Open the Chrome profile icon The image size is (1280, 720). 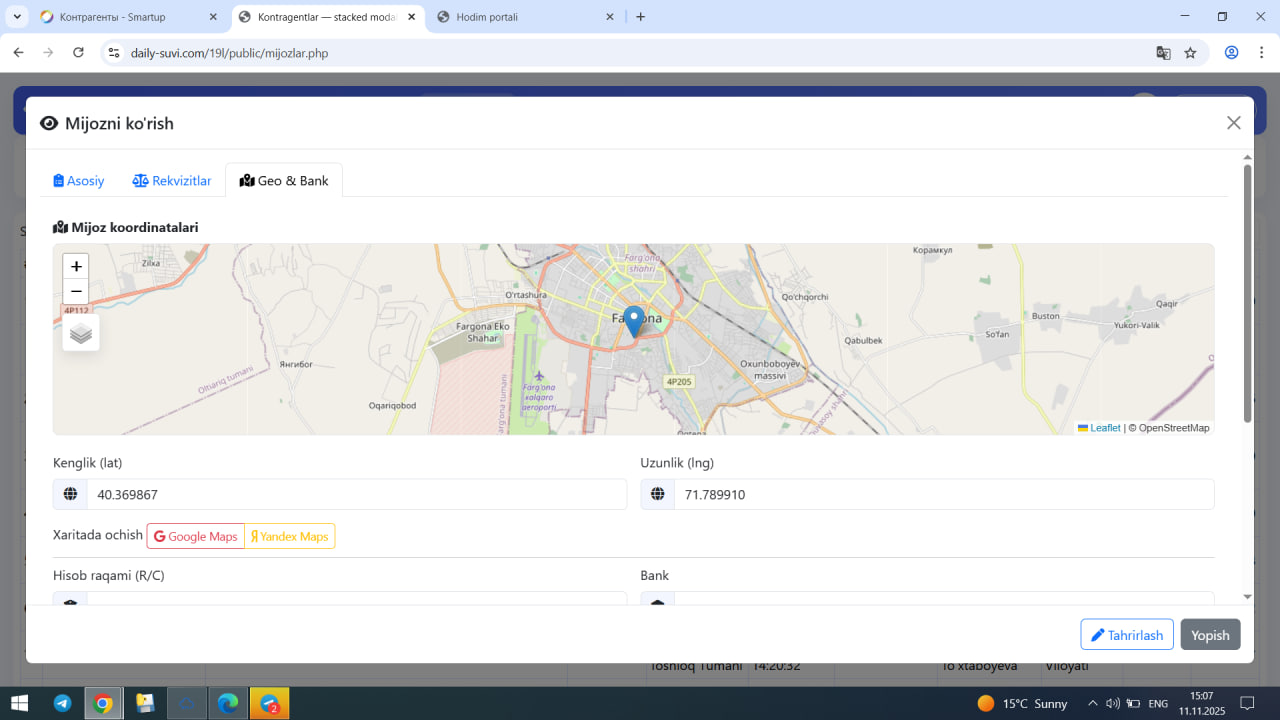[1232, 53]
